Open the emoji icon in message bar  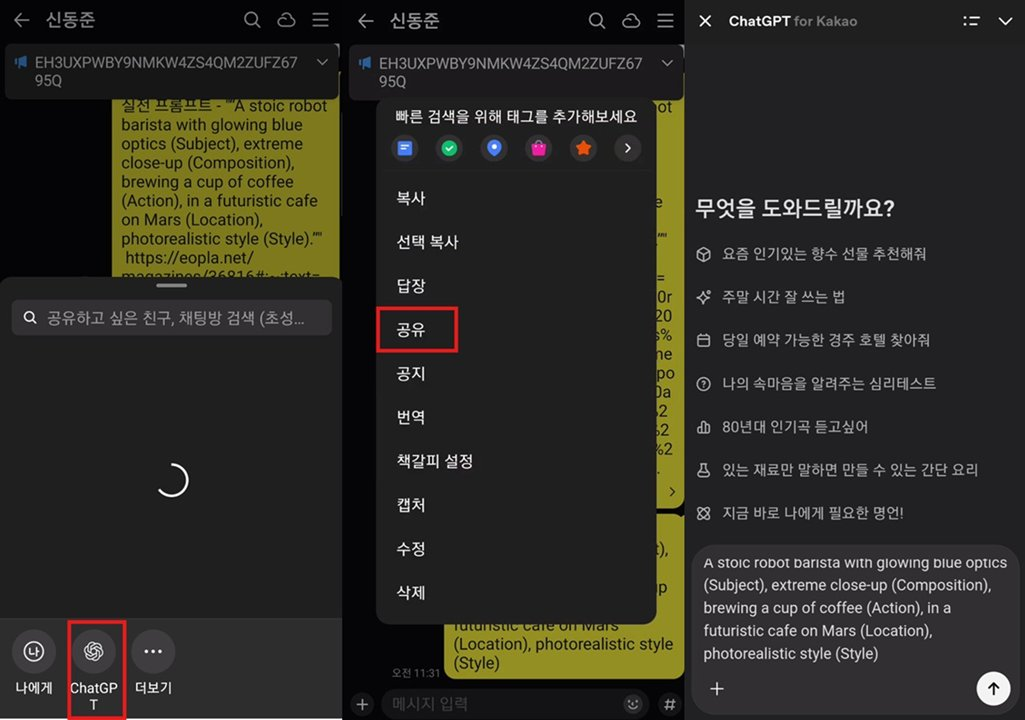(633, 703)
